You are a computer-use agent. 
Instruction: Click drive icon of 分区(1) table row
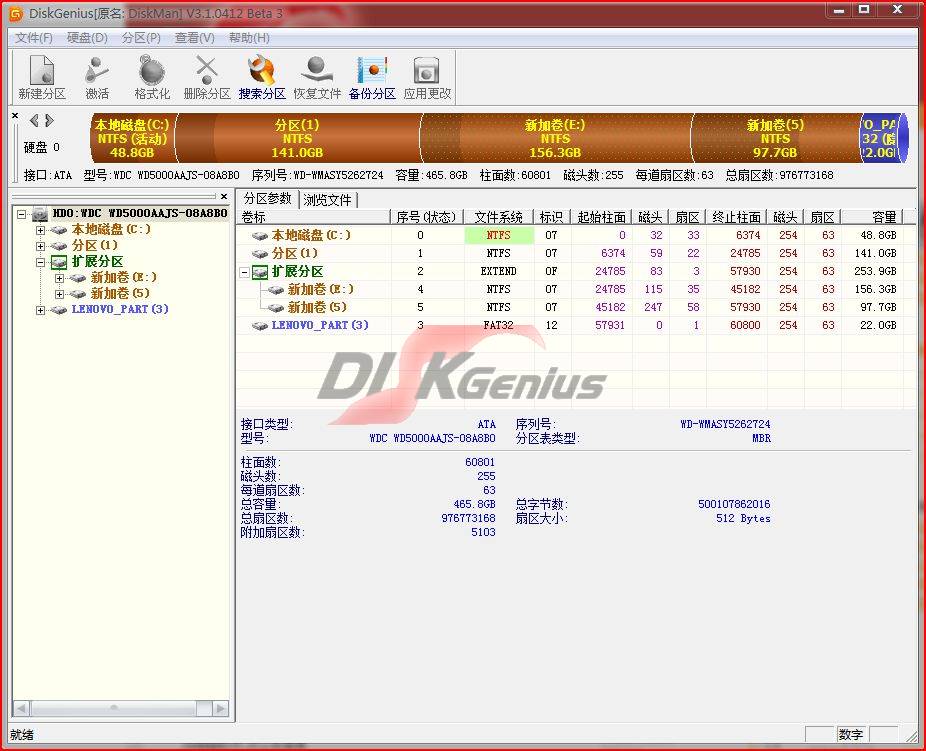tap(260, 254)
